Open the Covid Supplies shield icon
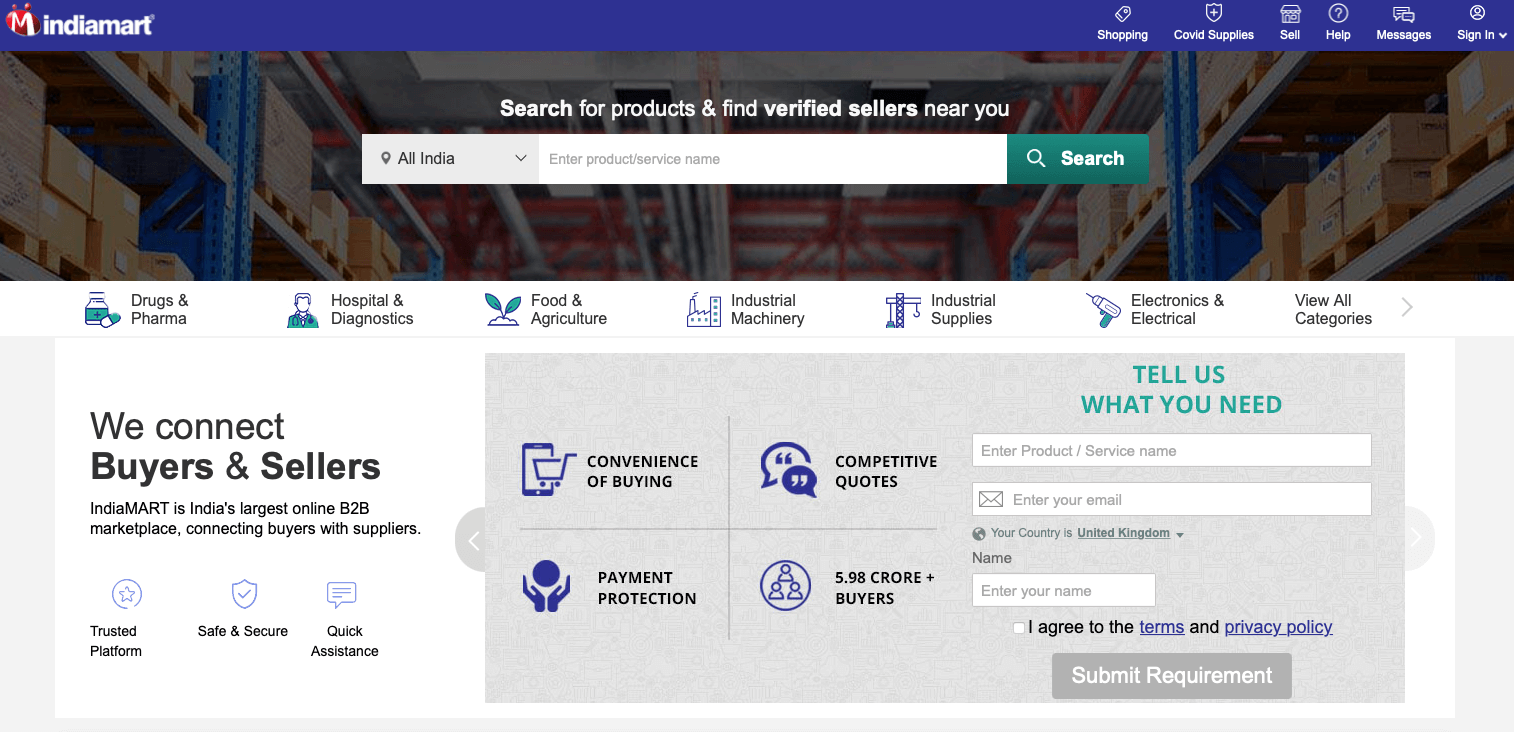The image size is (1514, 732). (x=1214, y=14)
